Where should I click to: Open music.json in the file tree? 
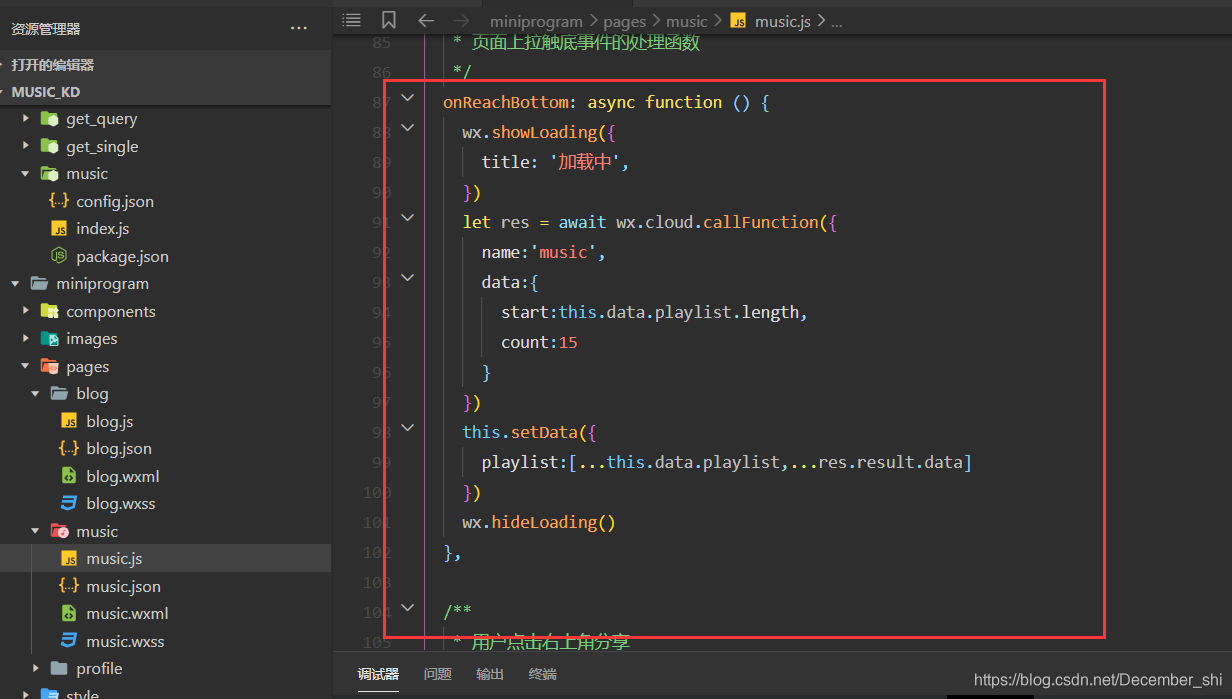123,586
